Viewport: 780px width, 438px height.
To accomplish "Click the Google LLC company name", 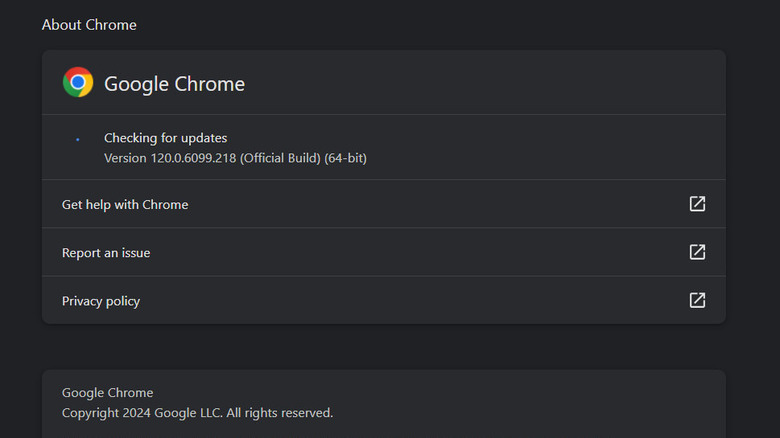I will tap(192, 413).
